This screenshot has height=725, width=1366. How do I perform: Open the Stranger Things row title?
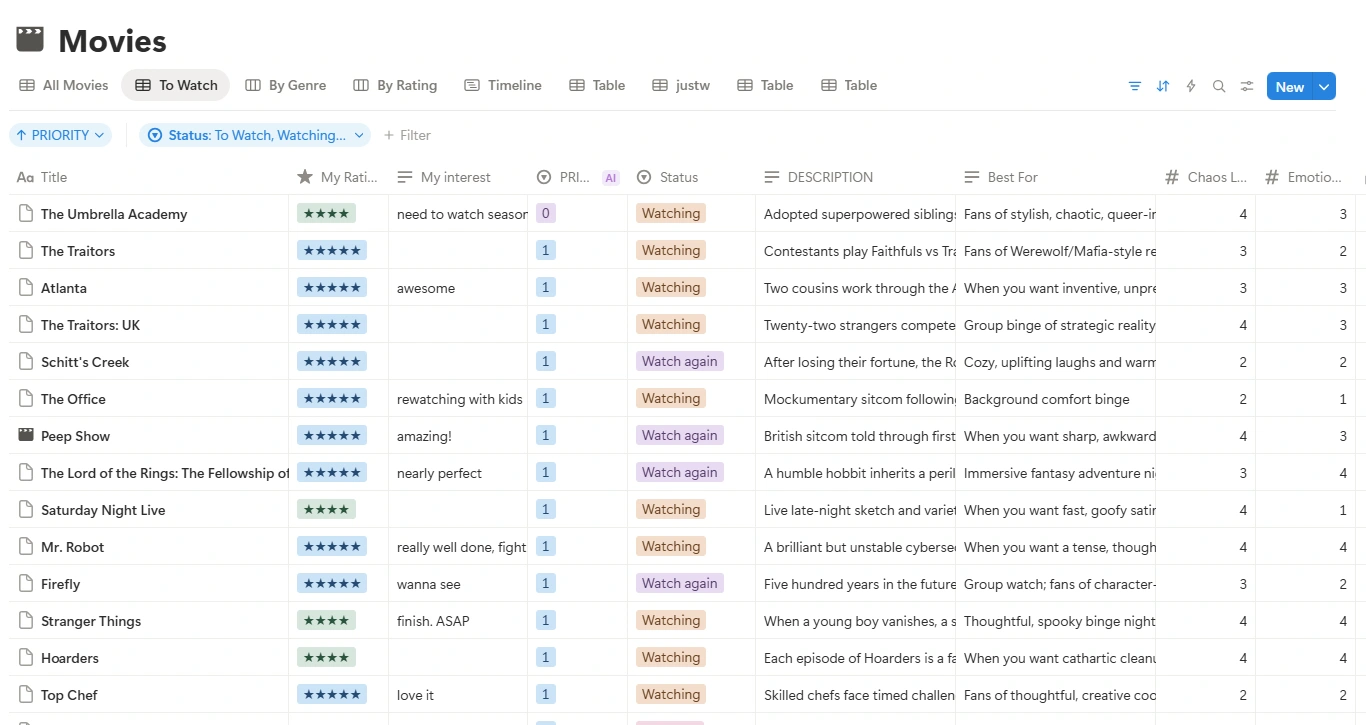(x=91, y=621)
